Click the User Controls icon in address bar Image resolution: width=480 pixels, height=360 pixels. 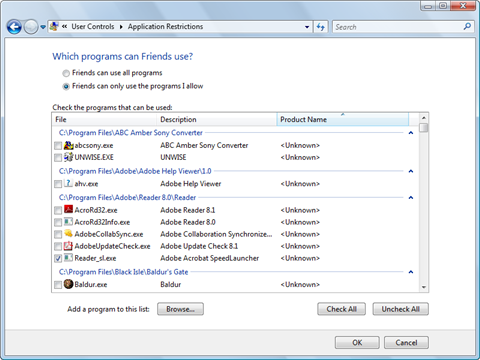[54, 26]
